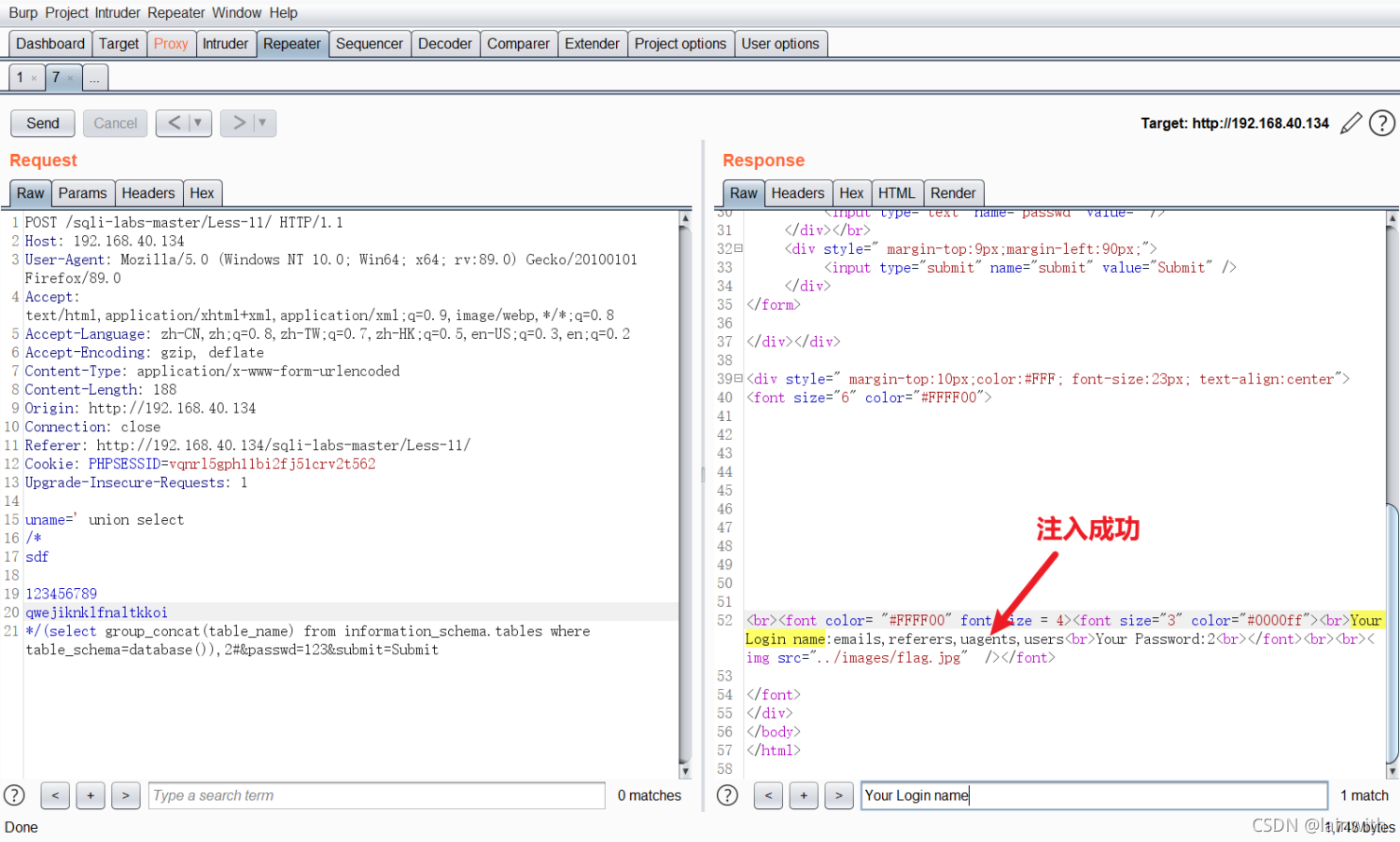
Task: Go to next match in response search
Action: pos(839,795)
